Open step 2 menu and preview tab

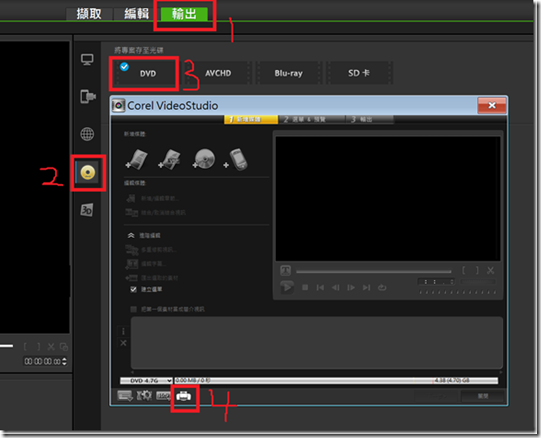(311, 119)
